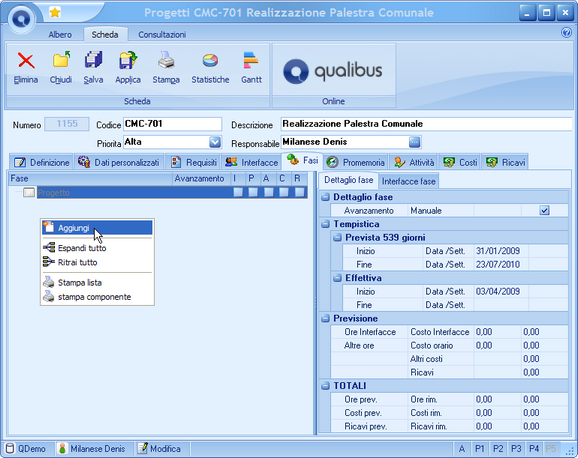Click the Applica toolbar icon
This screenshot has width=578, height=458.
click(128, 60)
